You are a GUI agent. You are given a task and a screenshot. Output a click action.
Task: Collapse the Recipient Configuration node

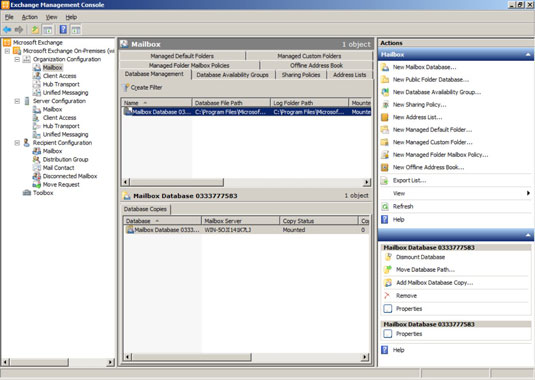(x=17, y=143)
